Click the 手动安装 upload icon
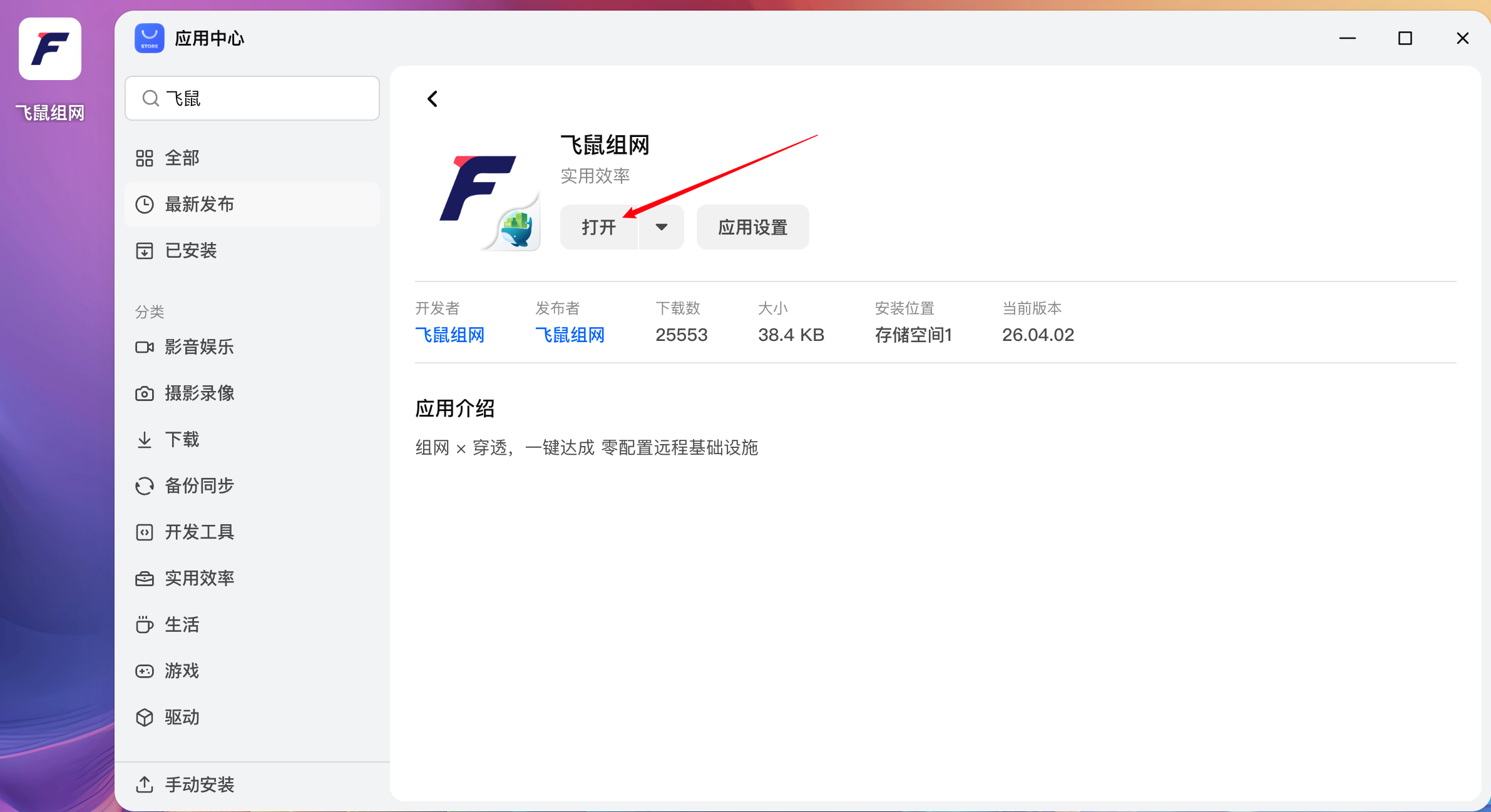This screenshot has height=812, width=1491. [145, 784]
